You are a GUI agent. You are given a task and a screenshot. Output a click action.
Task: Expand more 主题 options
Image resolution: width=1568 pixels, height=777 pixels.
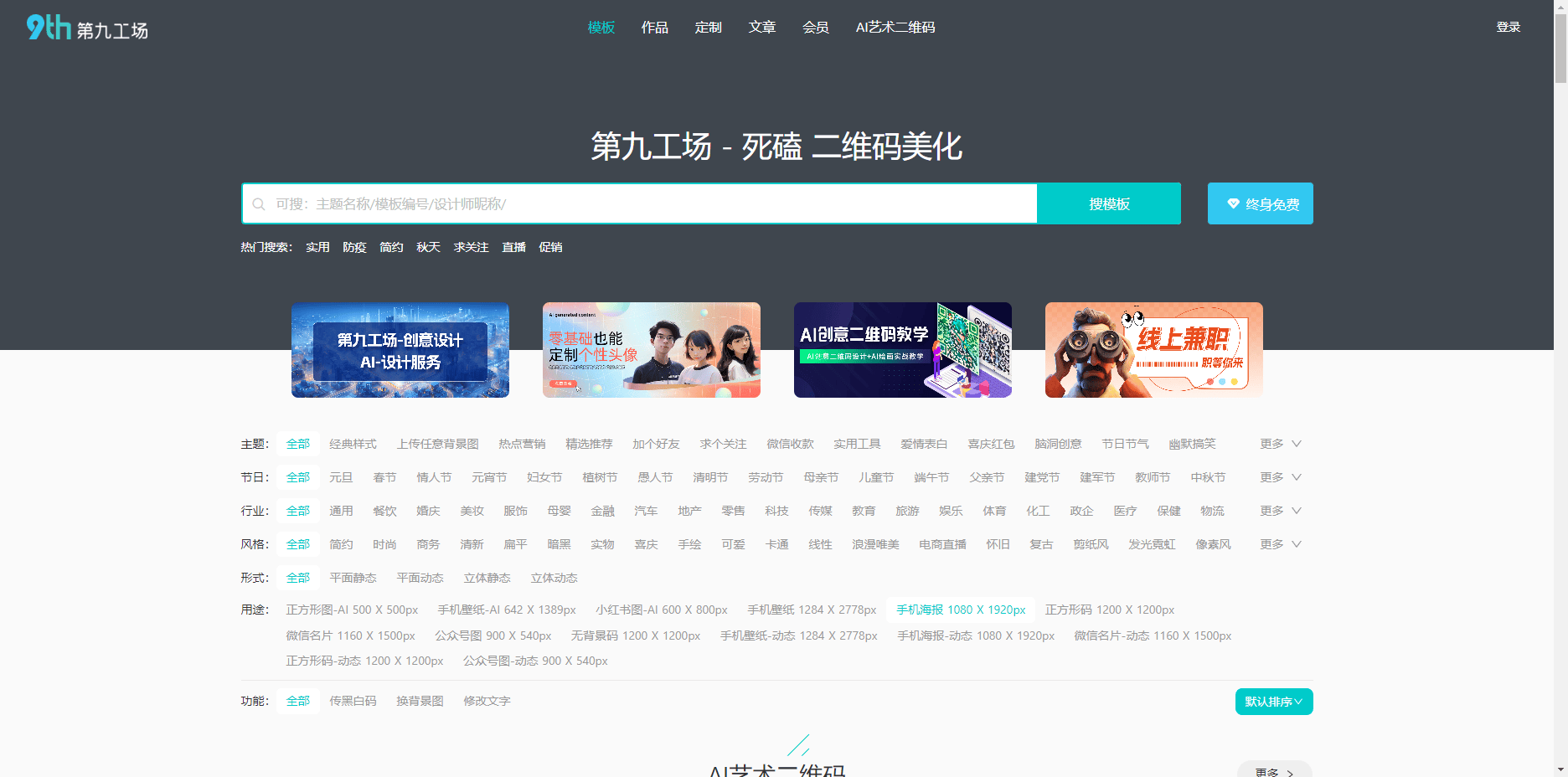[1280, 444]
